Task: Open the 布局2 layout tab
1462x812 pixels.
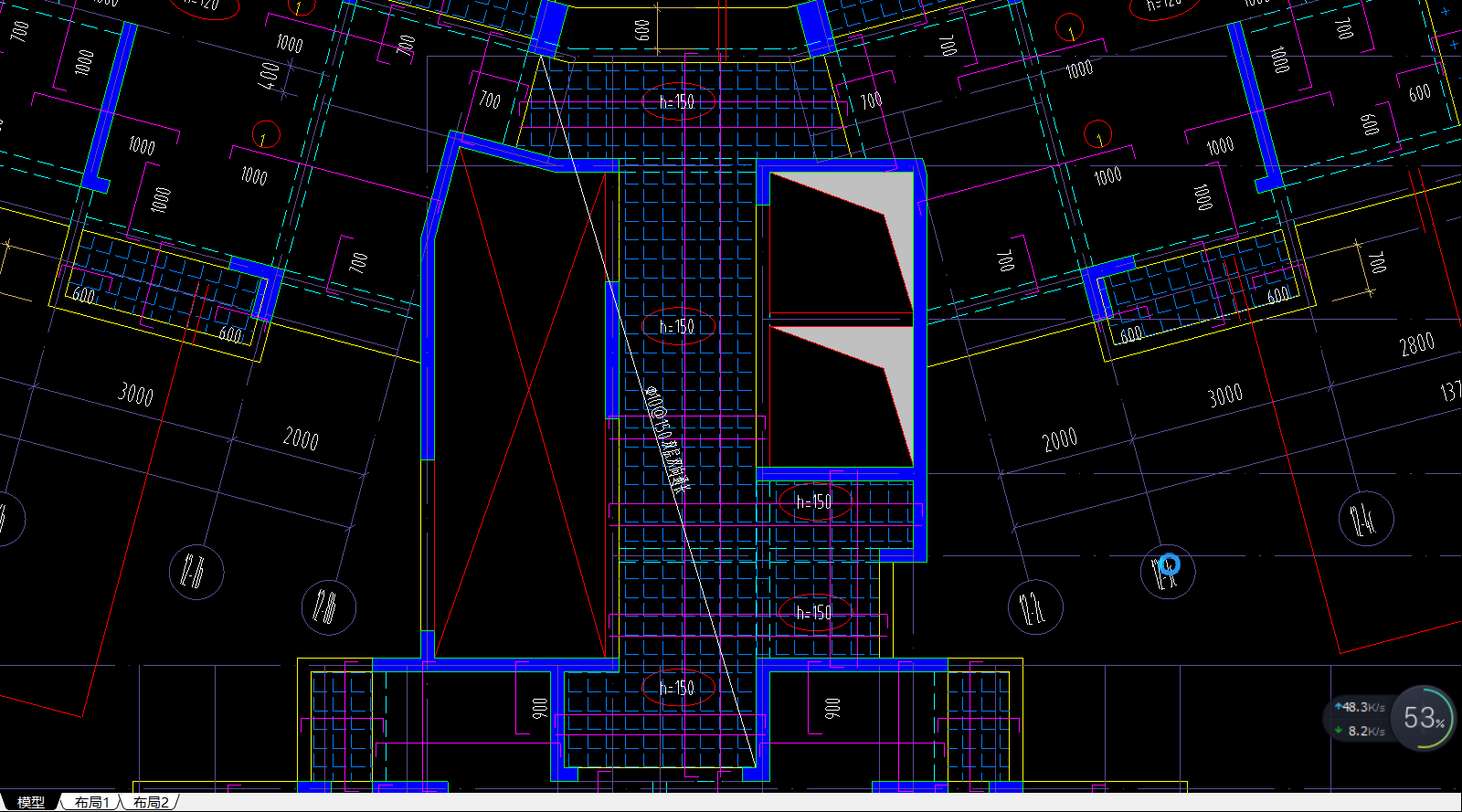Action: (x=151, y=802)
